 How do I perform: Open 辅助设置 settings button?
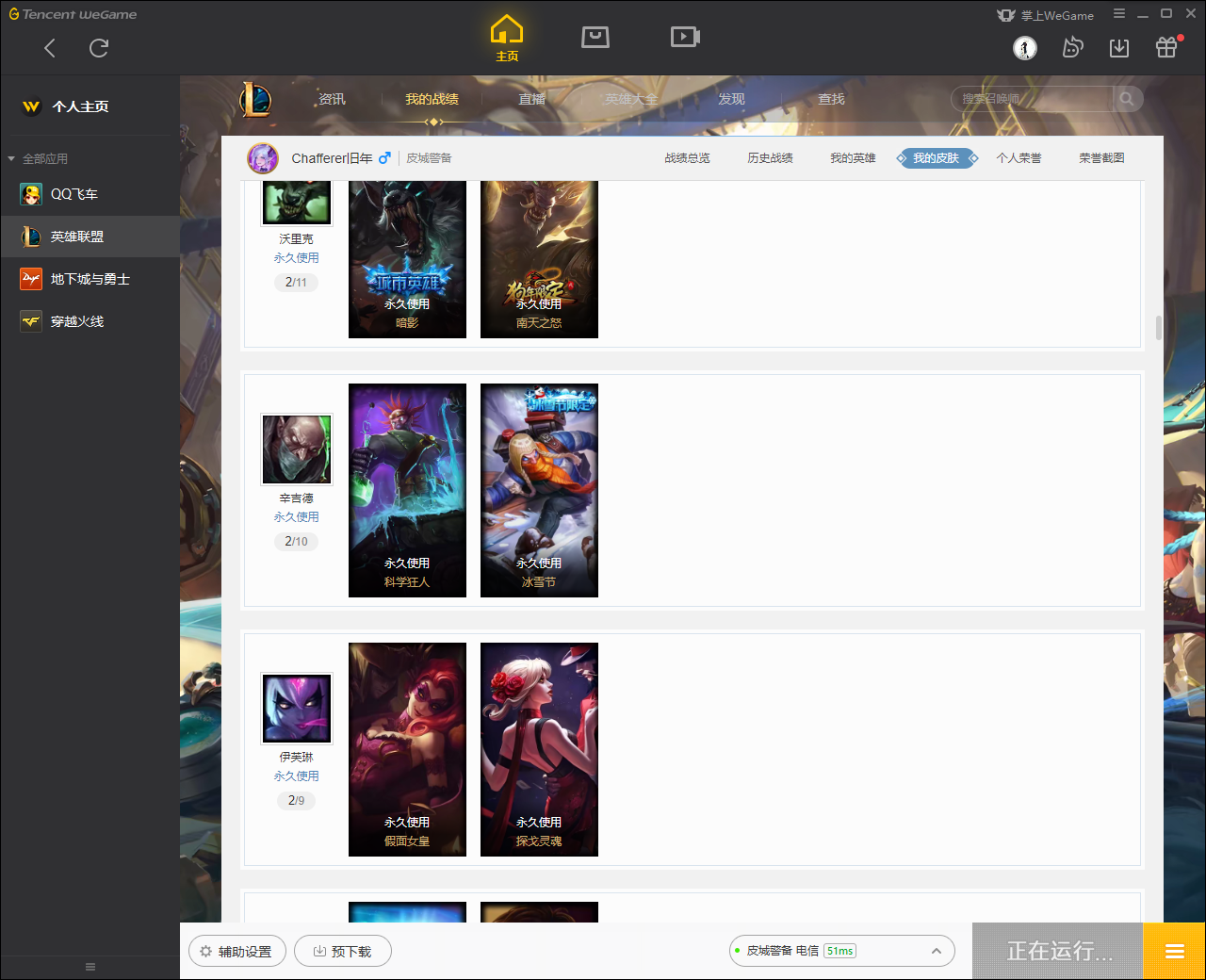(x=236, y=952)
